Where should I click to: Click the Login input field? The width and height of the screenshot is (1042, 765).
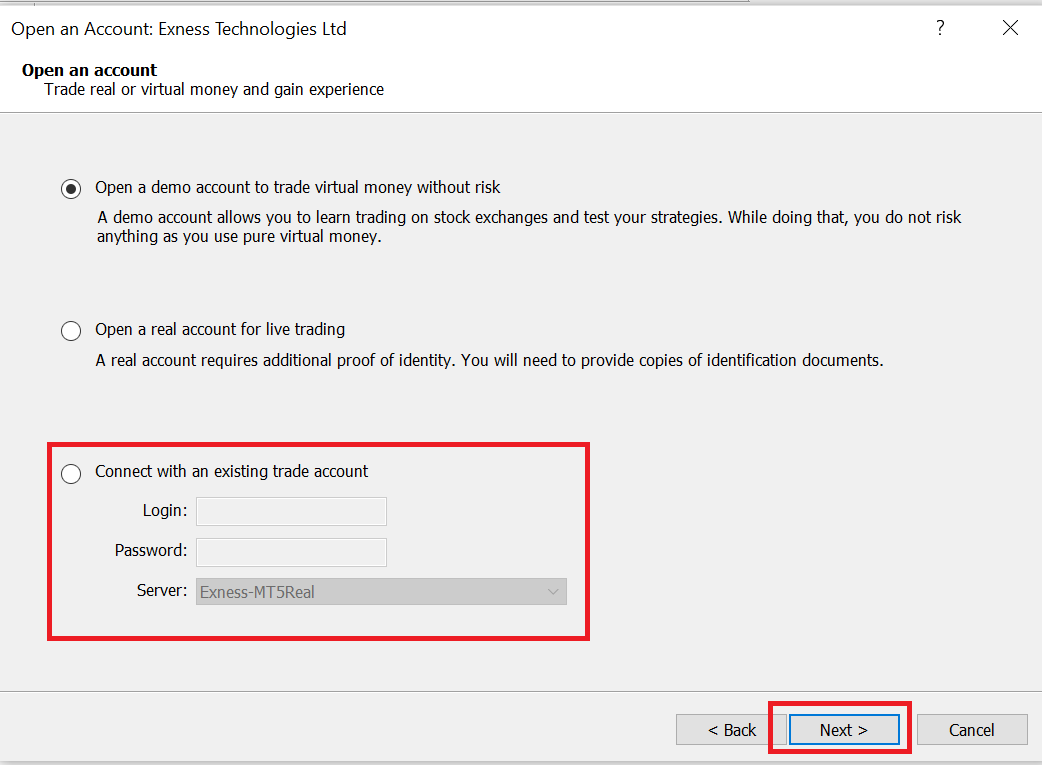(291, 511)
